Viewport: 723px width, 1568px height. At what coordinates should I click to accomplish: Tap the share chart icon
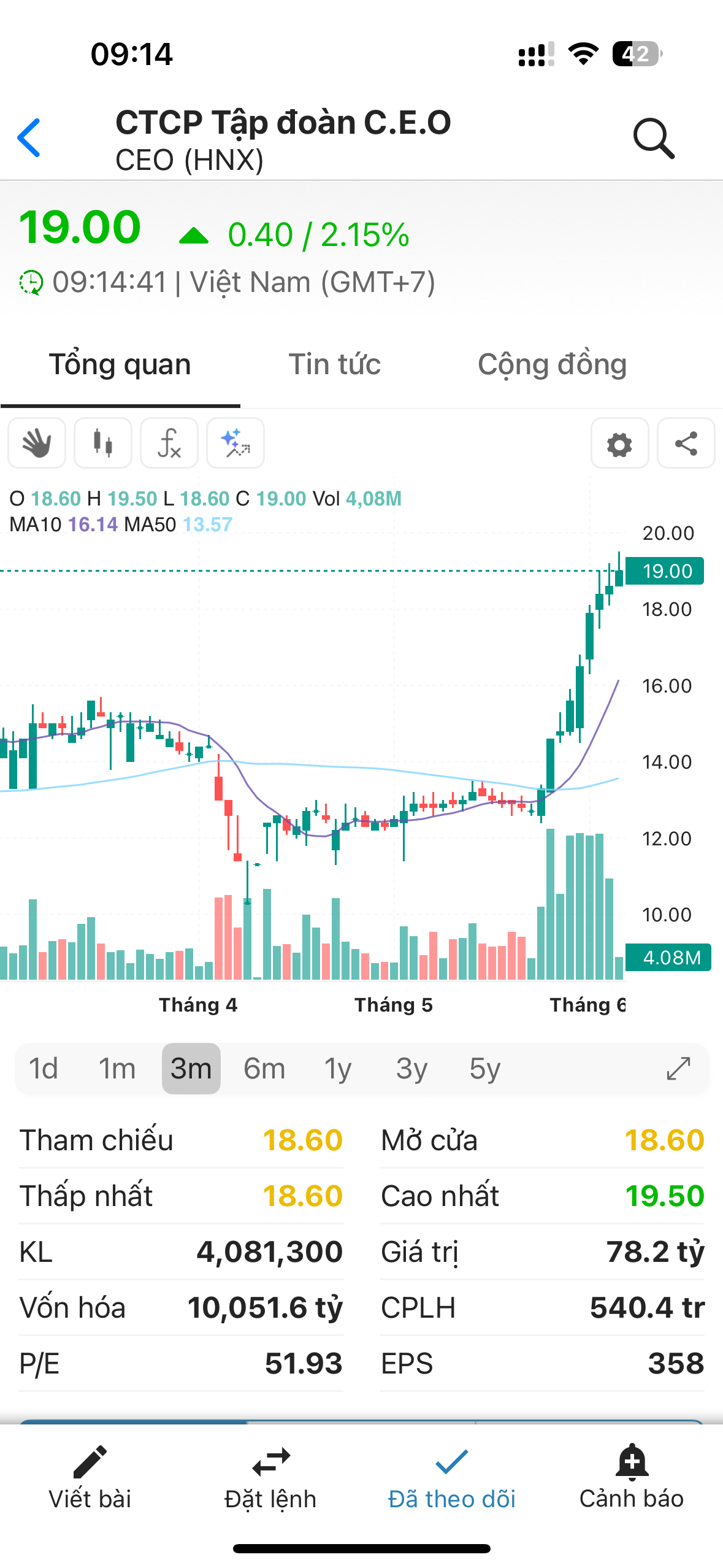[x=686, y=444]
